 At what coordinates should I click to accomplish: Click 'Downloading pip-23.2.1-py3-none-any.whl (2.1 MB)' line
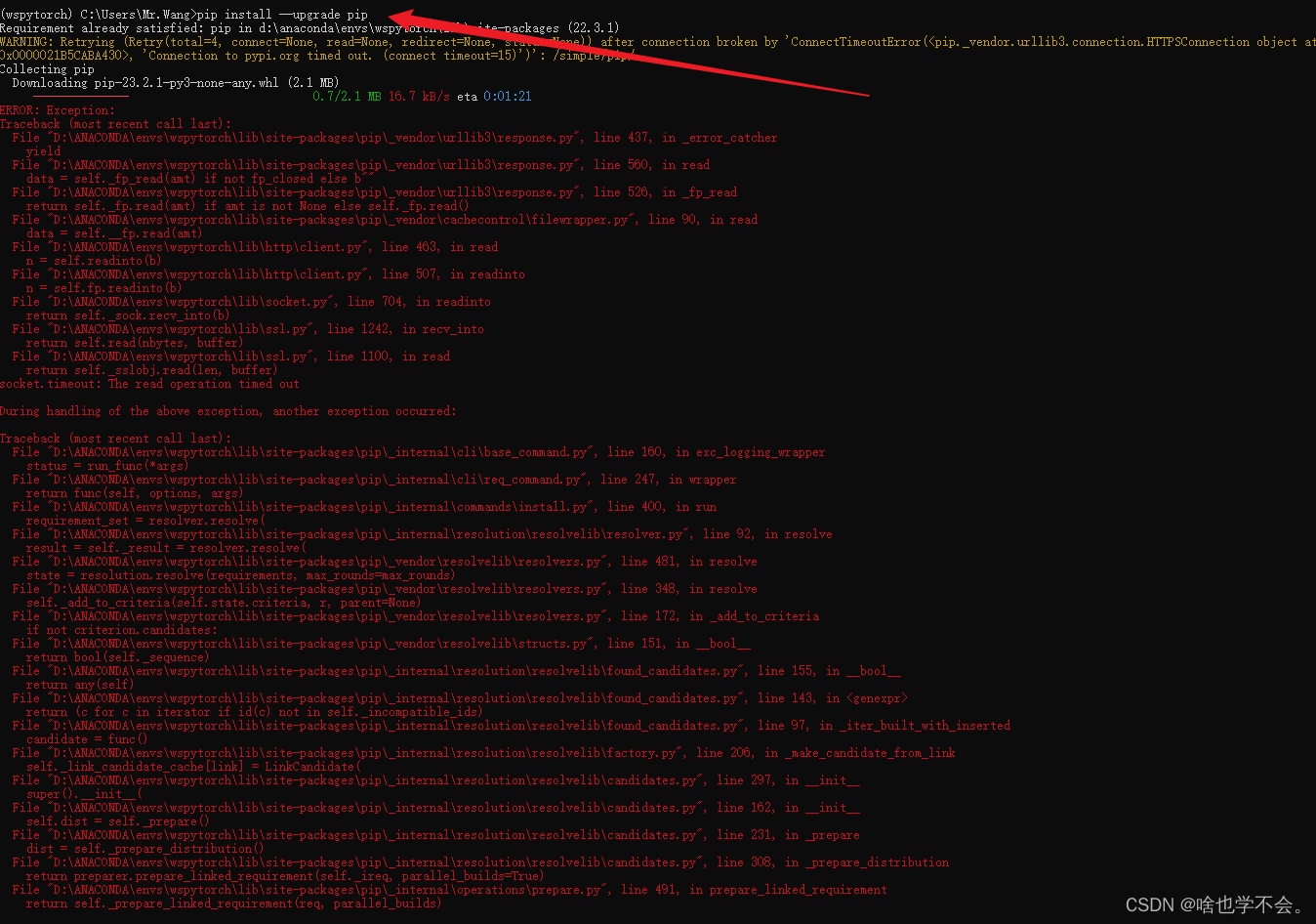176,83
